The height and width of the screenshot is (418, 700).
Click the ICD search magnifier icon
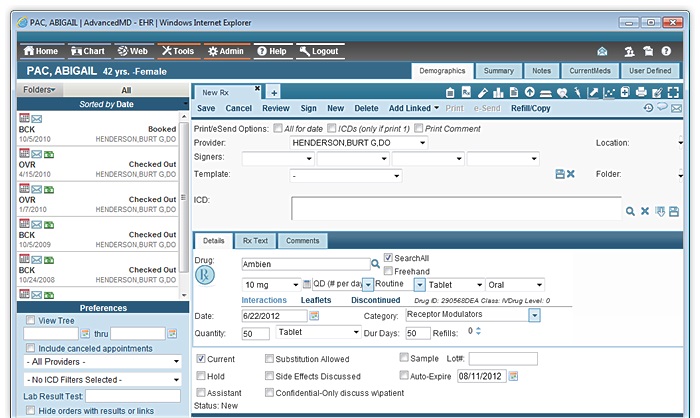(631, 211)
